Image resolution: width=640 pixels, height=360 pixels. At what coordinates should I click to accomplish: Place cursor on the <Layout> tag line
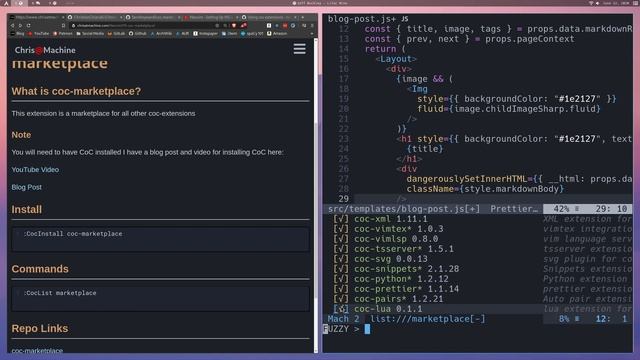pos(396,59)
